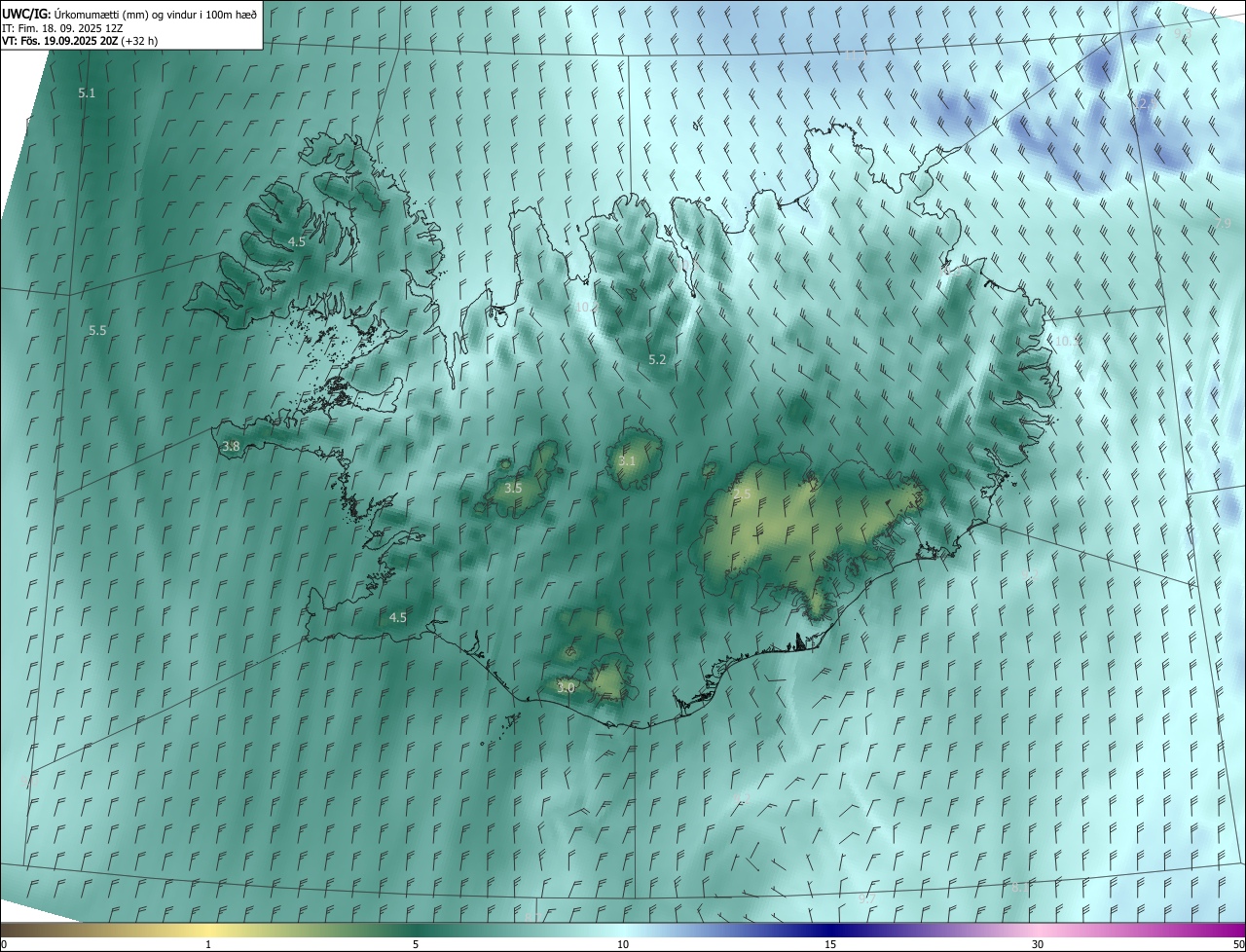Click the 30 tick on the colorbar
Viewport: 1246px width, 952px height.
tap(1038, 945)
